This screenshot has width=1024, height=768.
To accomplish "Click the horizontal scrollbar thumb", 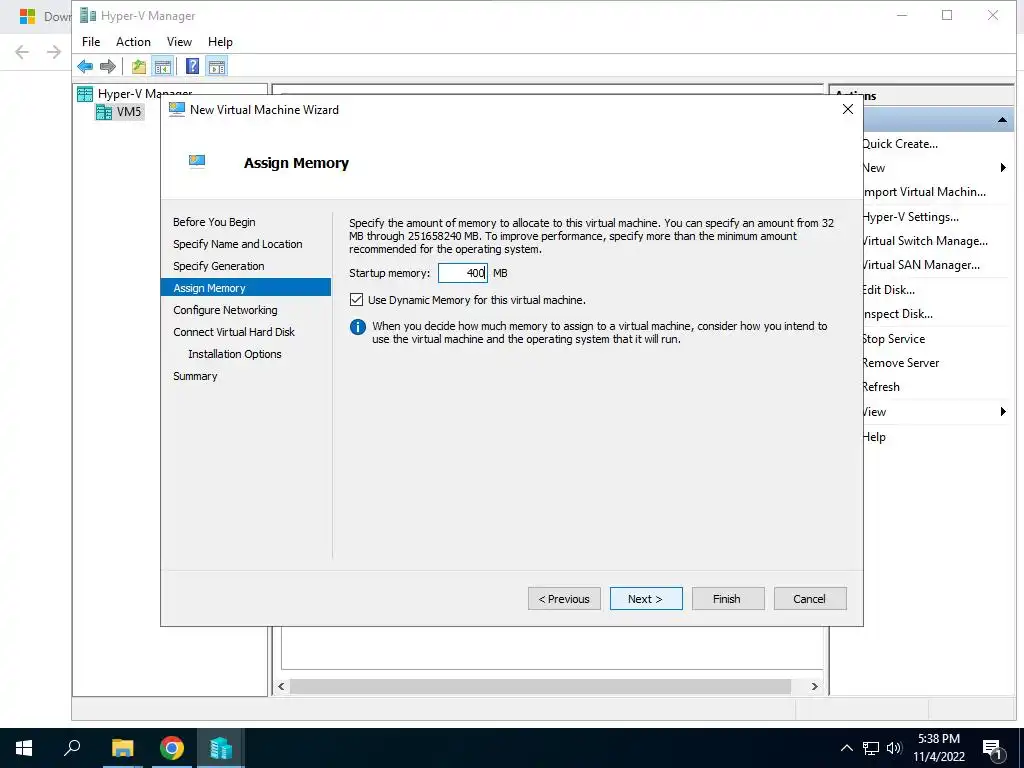I will pos(540,686).
